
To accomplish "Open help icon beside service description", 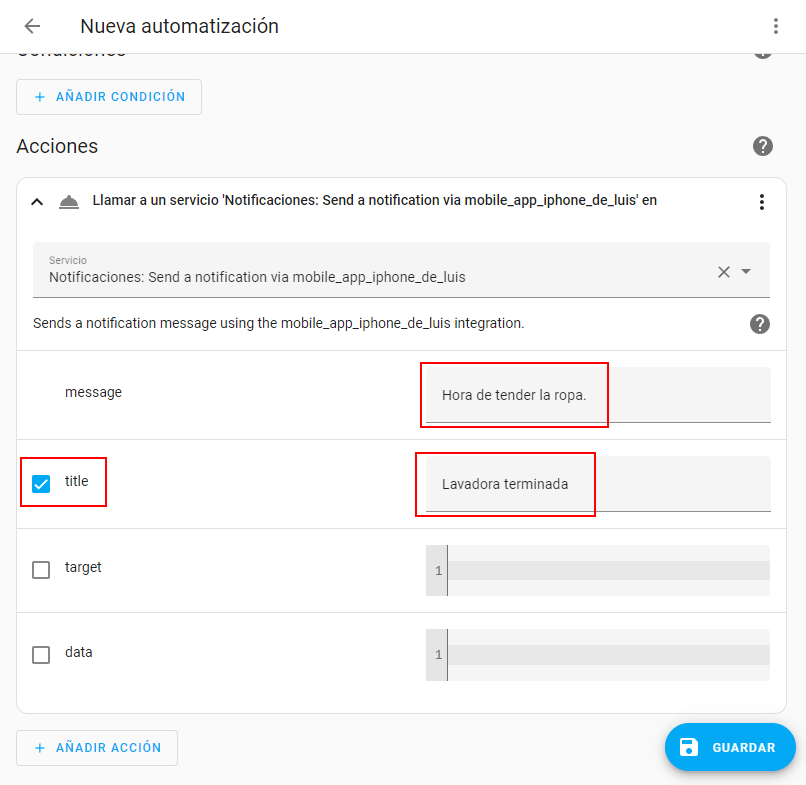I will pyautogui.click(x=760, y=324).
